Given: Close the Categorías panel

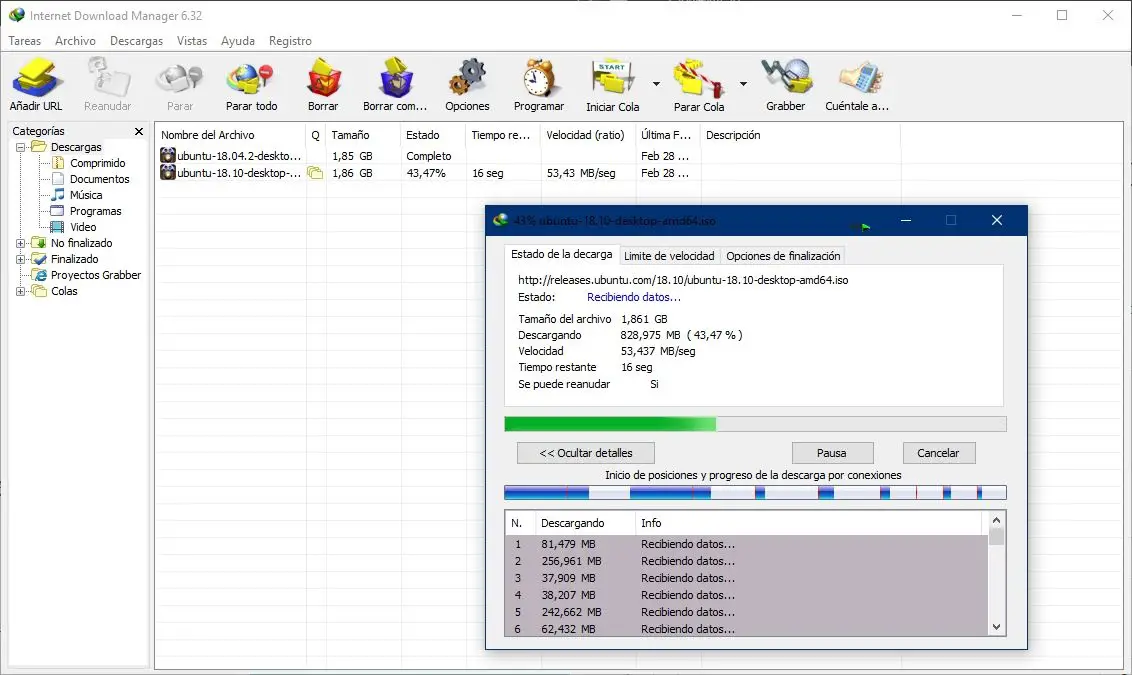Looking at the screenshot, I should point(139,131).
